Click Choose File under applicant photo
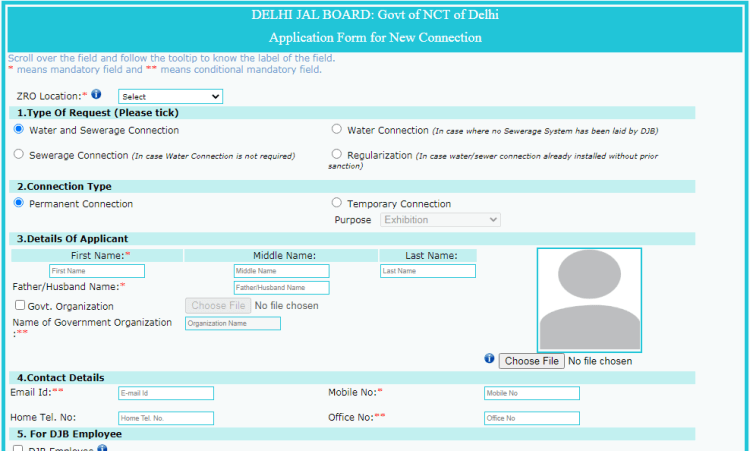The image size is (750, 451). click(x=531, y=361)
